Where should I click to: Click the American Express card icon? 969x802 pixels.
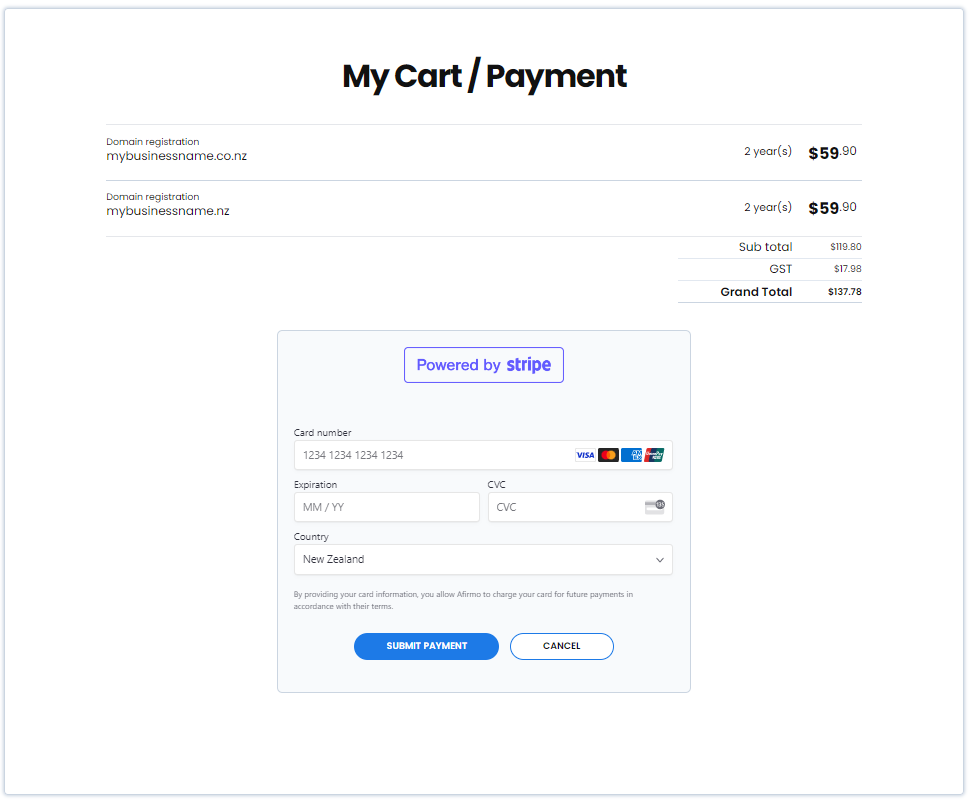tap(631, 455)
